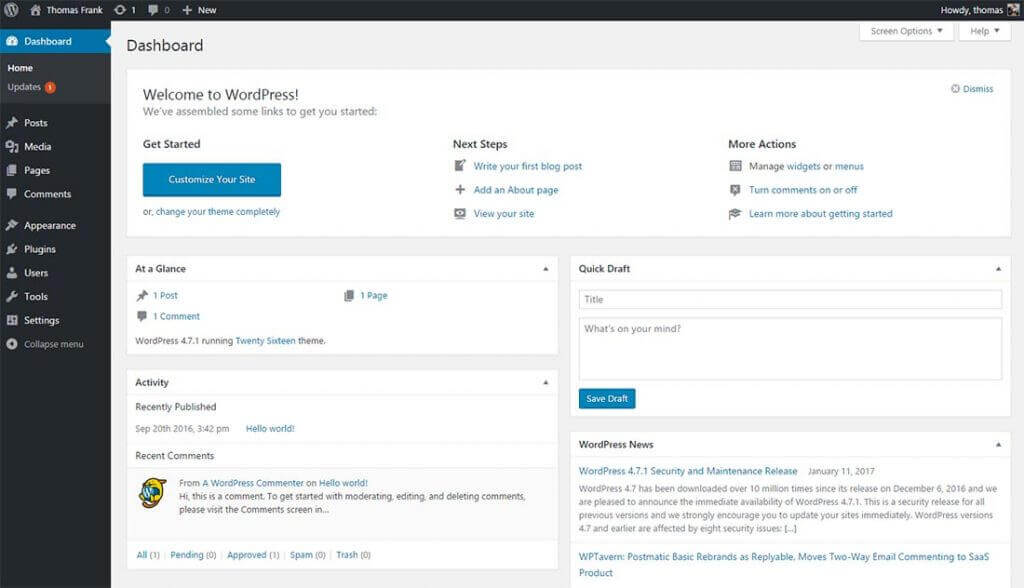
Task: Expand the Help panel dropdown
Action: coord(984,31)
